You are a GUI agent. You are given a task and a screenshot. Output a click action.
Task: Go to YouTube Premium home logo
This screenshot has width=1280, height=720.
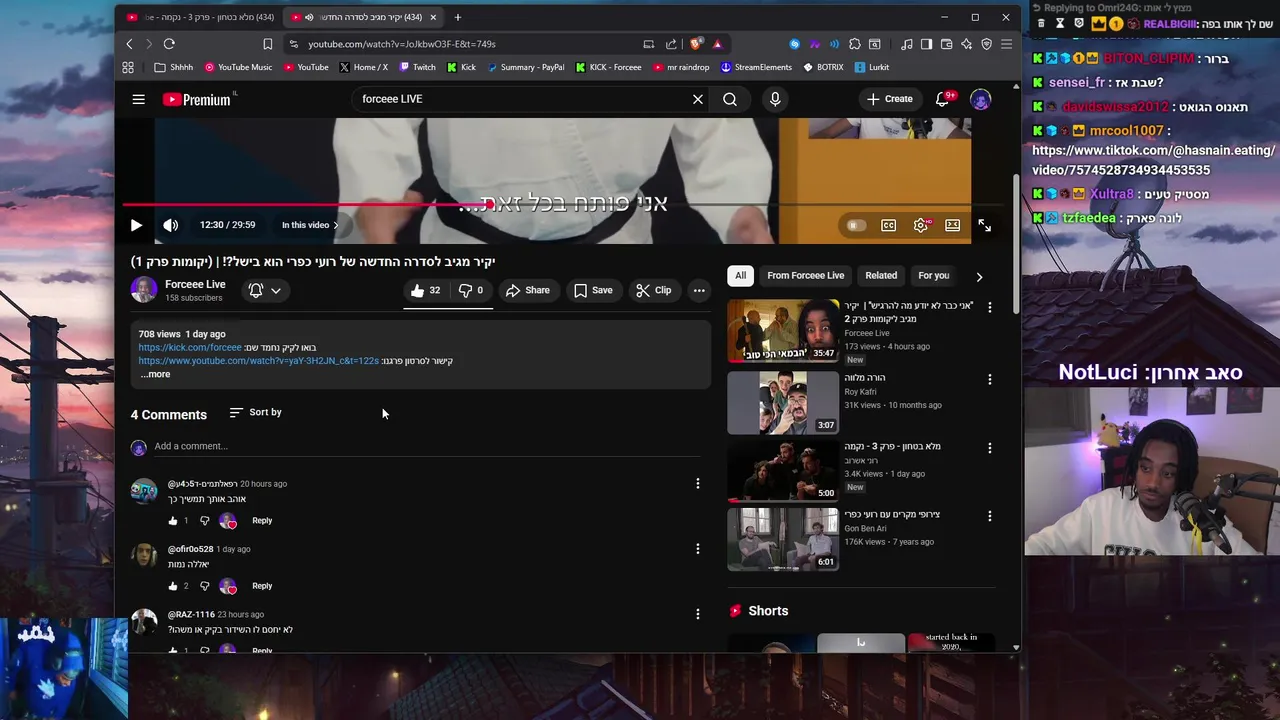pos(196,99)
